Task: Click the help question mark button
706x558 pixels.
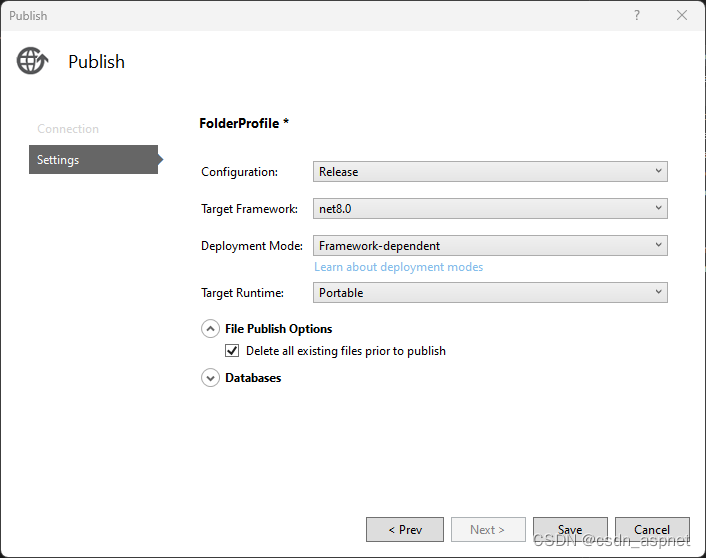Action: [x=637, y=15]
